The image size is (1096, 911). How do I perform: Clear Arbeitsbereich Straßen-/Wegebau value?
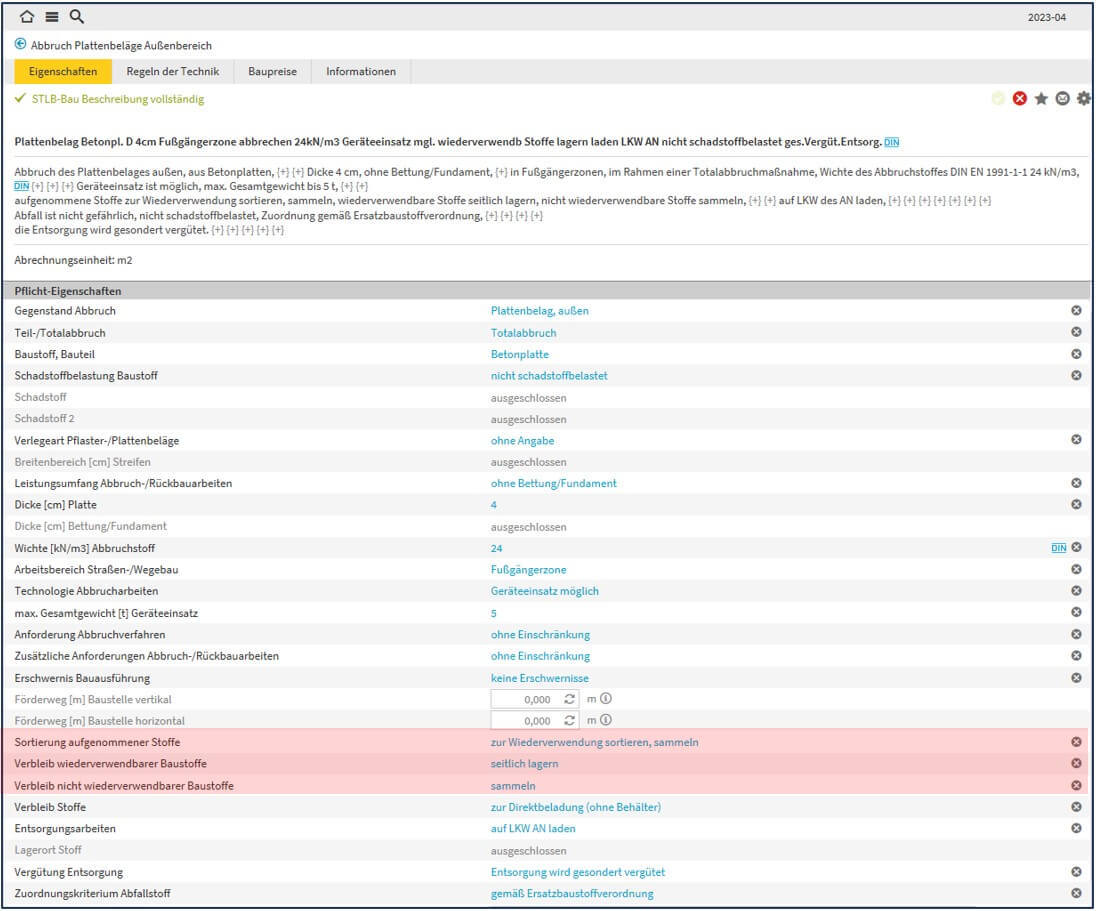(x=1076, y=569)
